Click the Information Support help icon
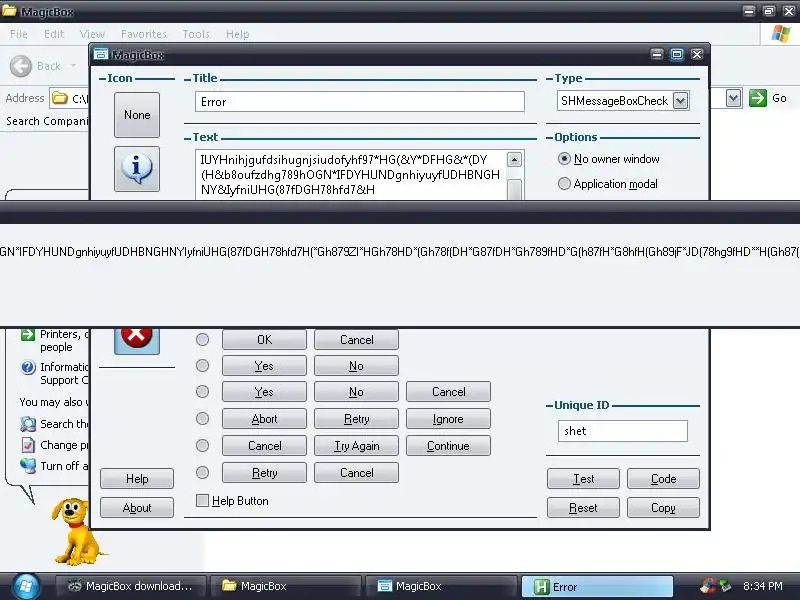The height and width of the screenshot is (600, 800). click(28, 367)
